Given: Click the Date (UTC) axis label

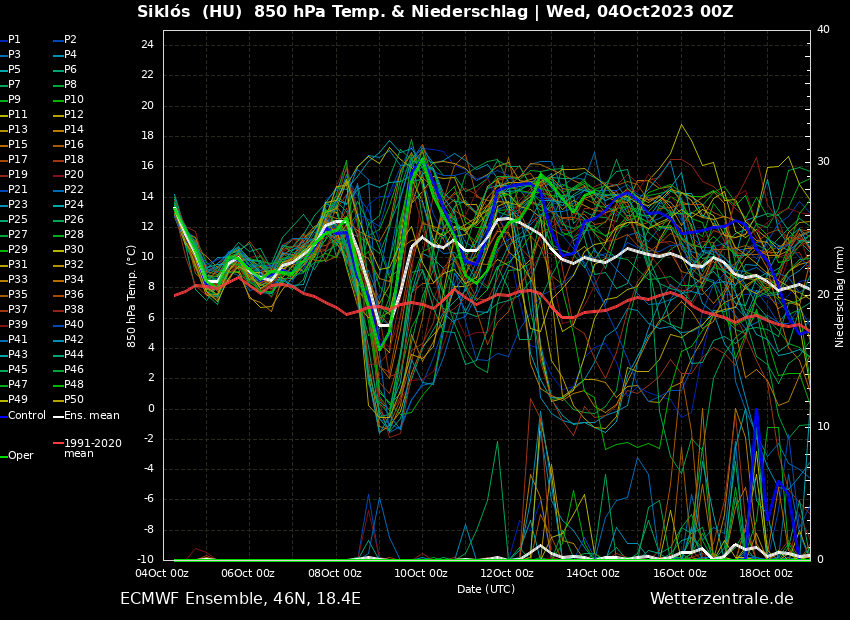Looking at the screenshot, I should click(486, 589).
